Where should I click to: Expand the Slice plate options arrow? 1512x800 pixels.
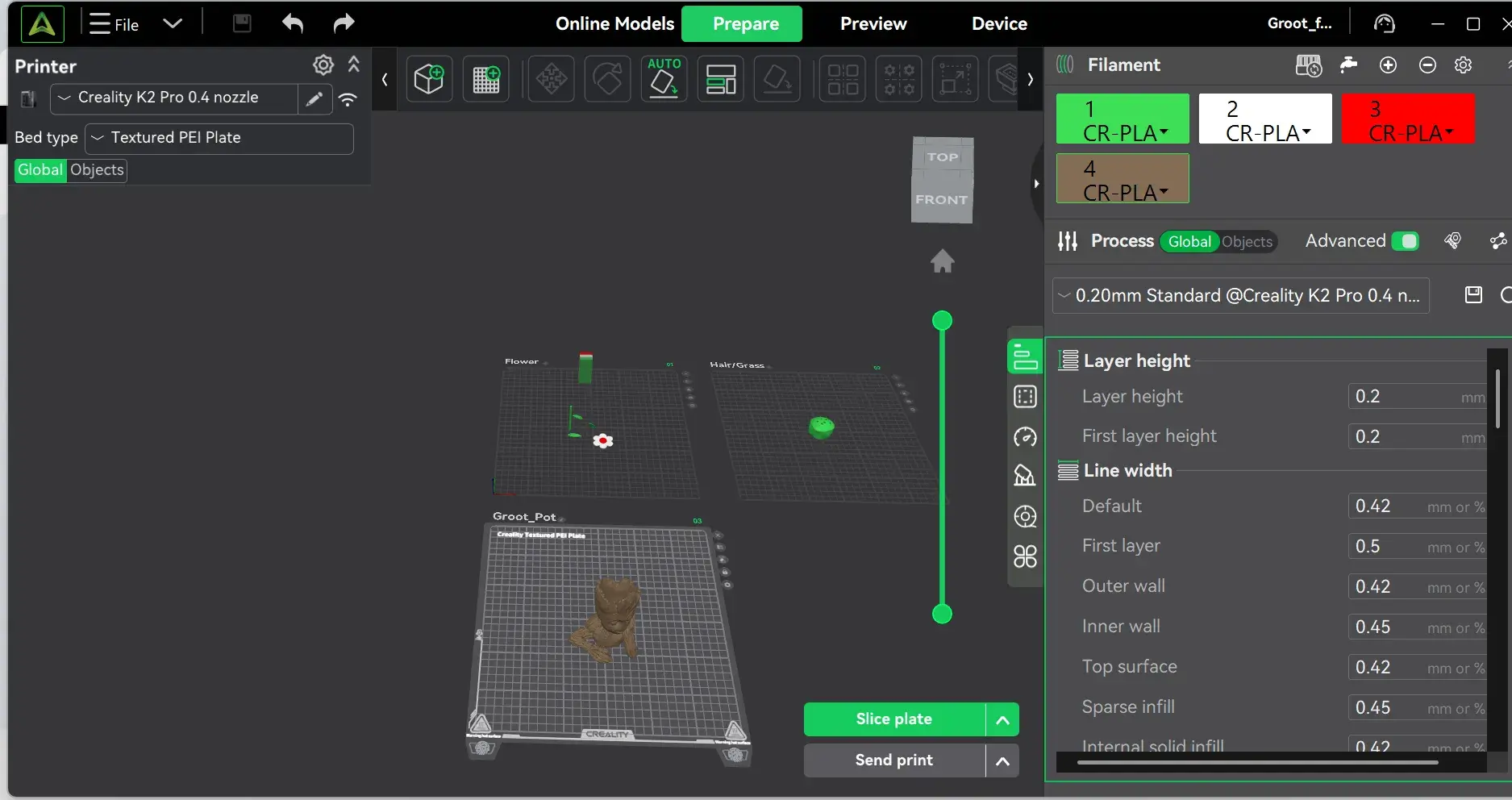pyautogui.click(x=1002, y=720)
